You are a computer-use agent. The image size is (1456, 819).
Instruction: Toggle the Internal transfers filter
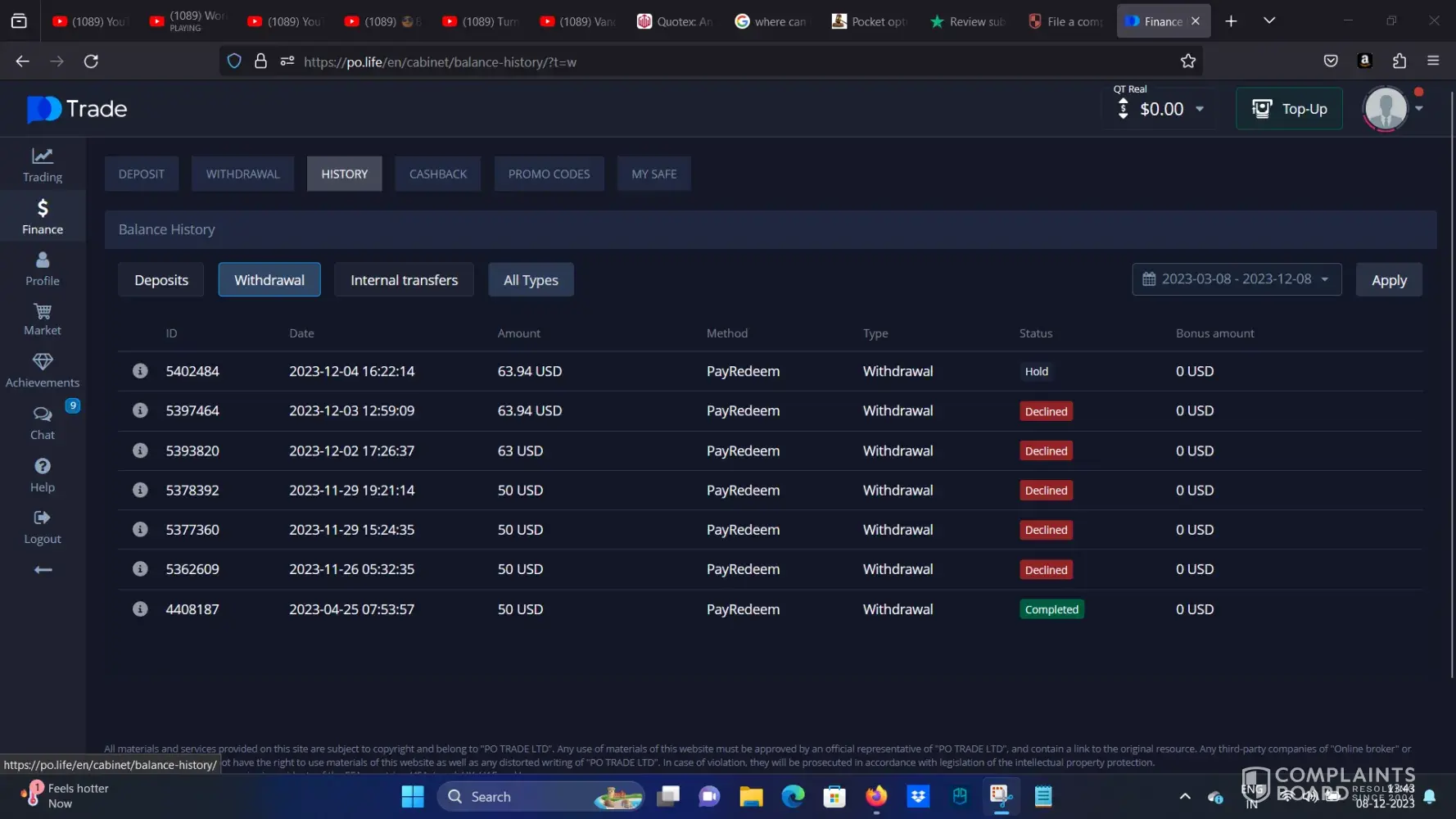coord(404,280)
